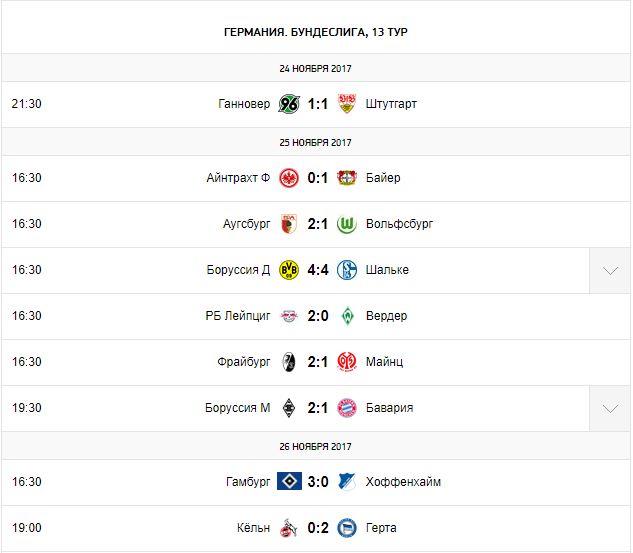Open the РБ Лейпциг team link

(x=238, y=316)
